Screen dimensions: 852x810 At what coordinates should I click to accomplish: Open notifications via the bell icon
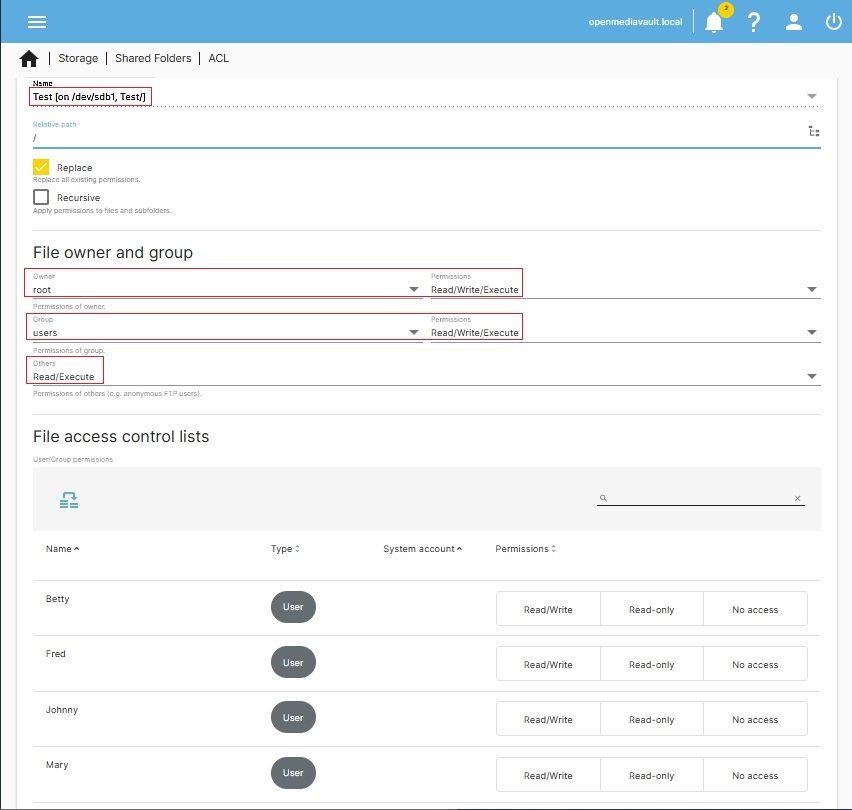point(713,22)
